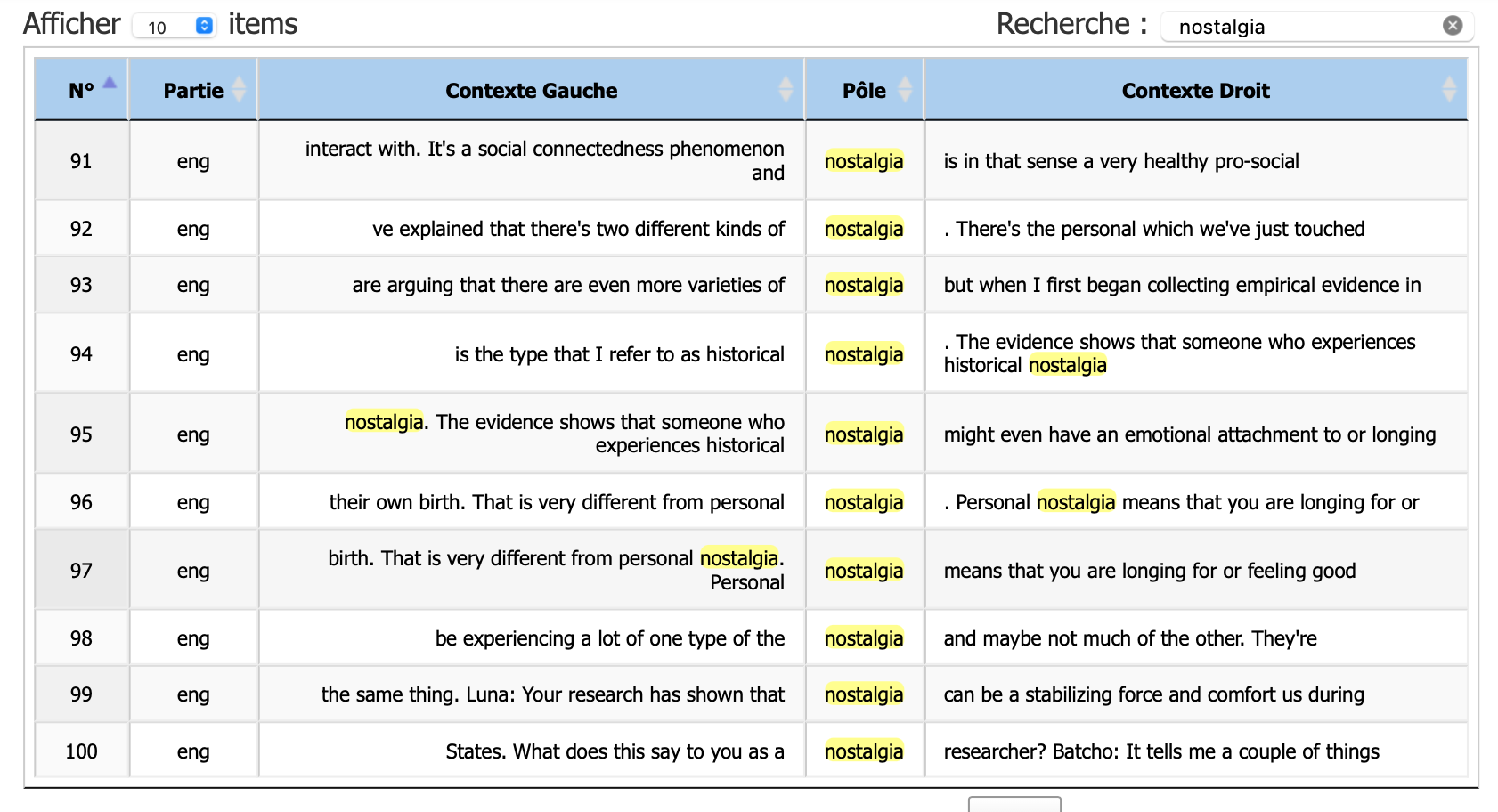Click row 96 right context text
Screen dimensions: 1498x812
pos(1180,502)
